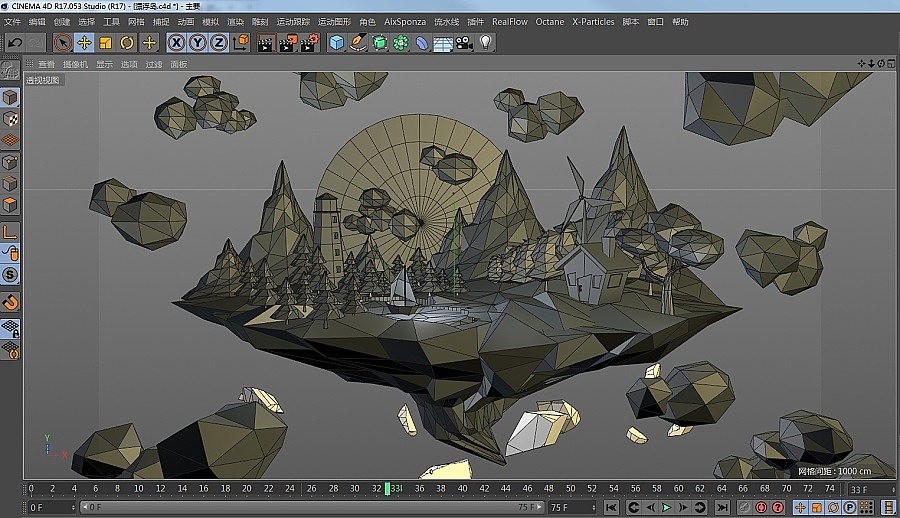Open the recent tools cross icon
The width and height of the screenshot is (900, 518).
click(x=149, y=42)
